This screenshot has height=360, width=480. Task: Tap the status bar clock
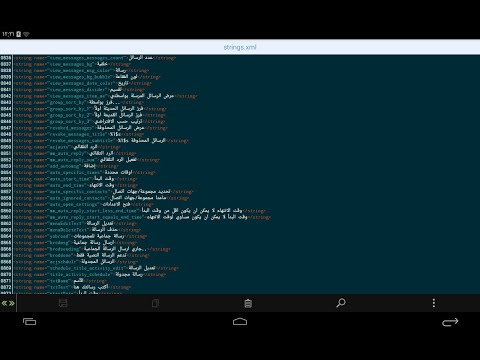coord(8,34)
